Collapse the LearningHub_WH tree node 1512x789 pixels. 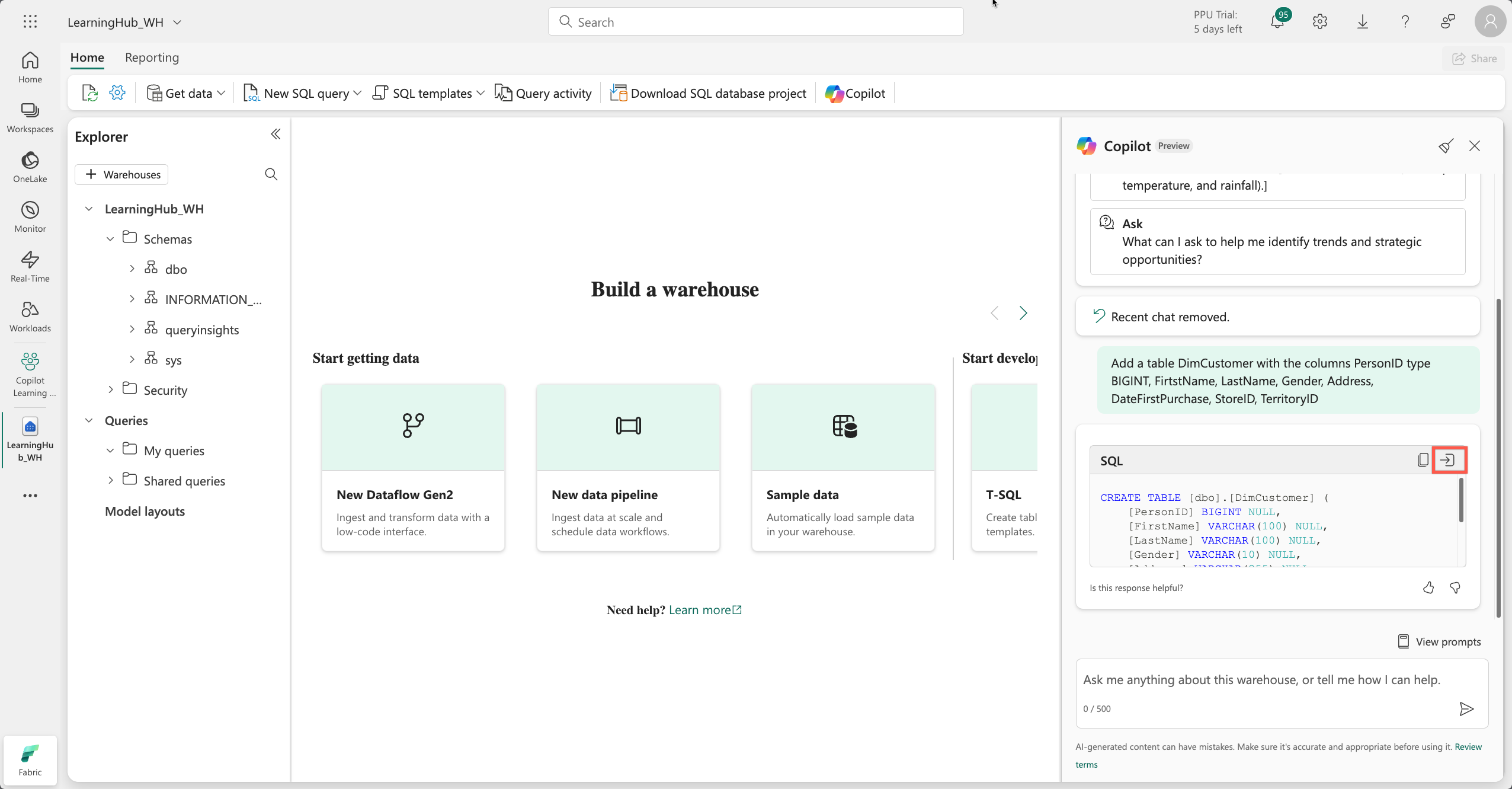click(89, 209)
